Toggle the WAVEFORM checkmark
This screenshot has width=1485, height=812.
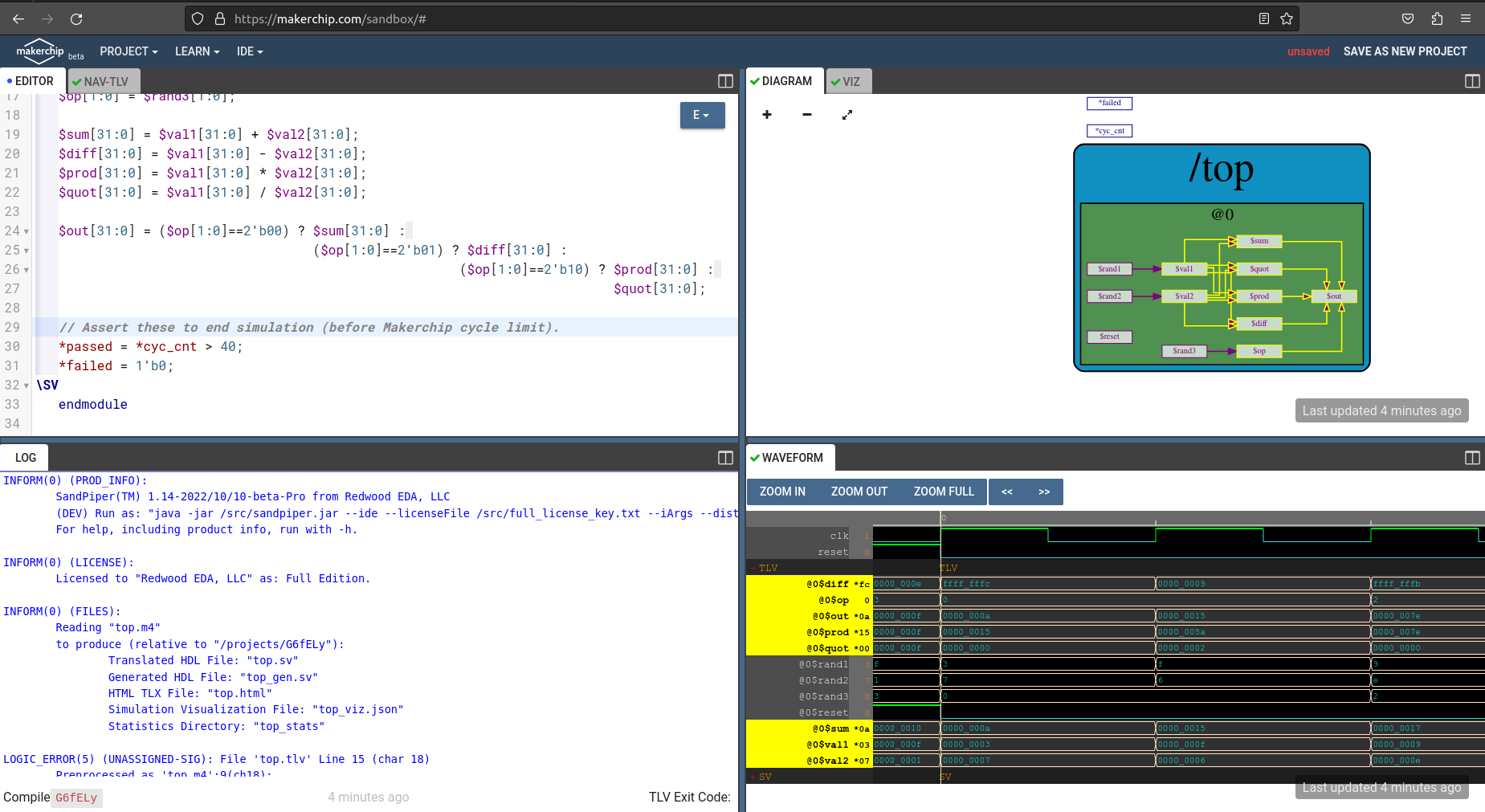[x=755, y=457]
